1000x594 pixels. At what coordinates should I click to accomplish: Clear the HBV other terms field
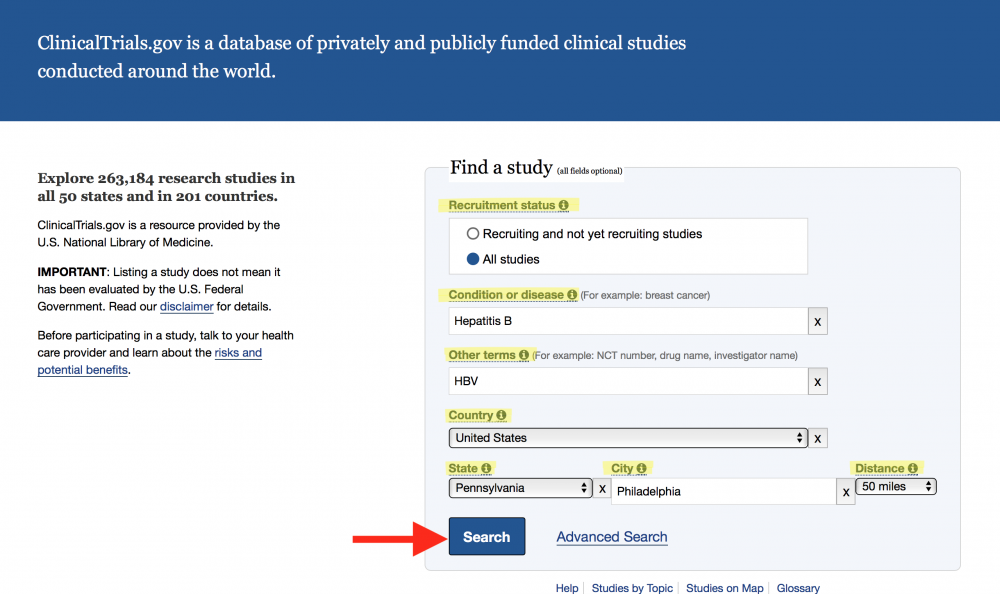817,381
